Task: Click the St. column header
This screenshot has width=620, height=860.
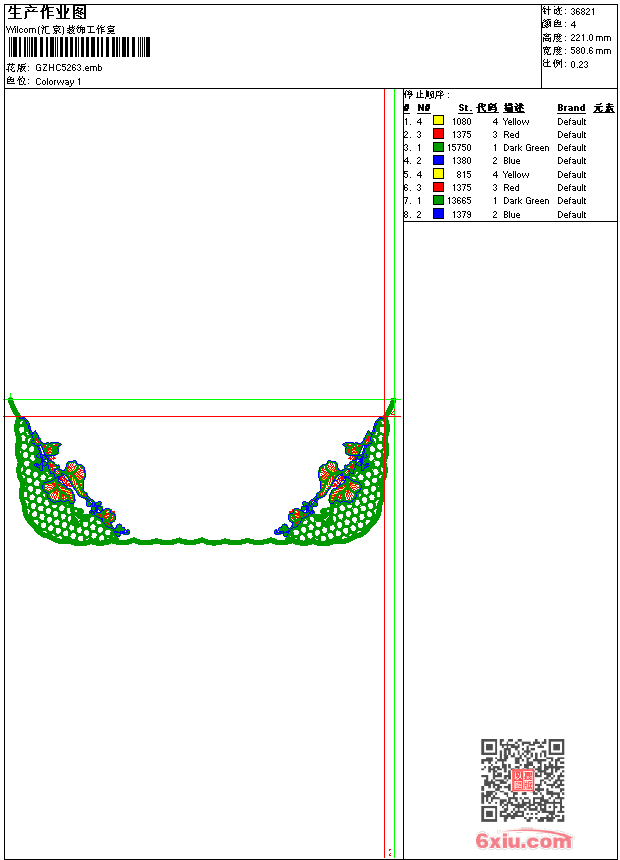Action: (464, 108)
